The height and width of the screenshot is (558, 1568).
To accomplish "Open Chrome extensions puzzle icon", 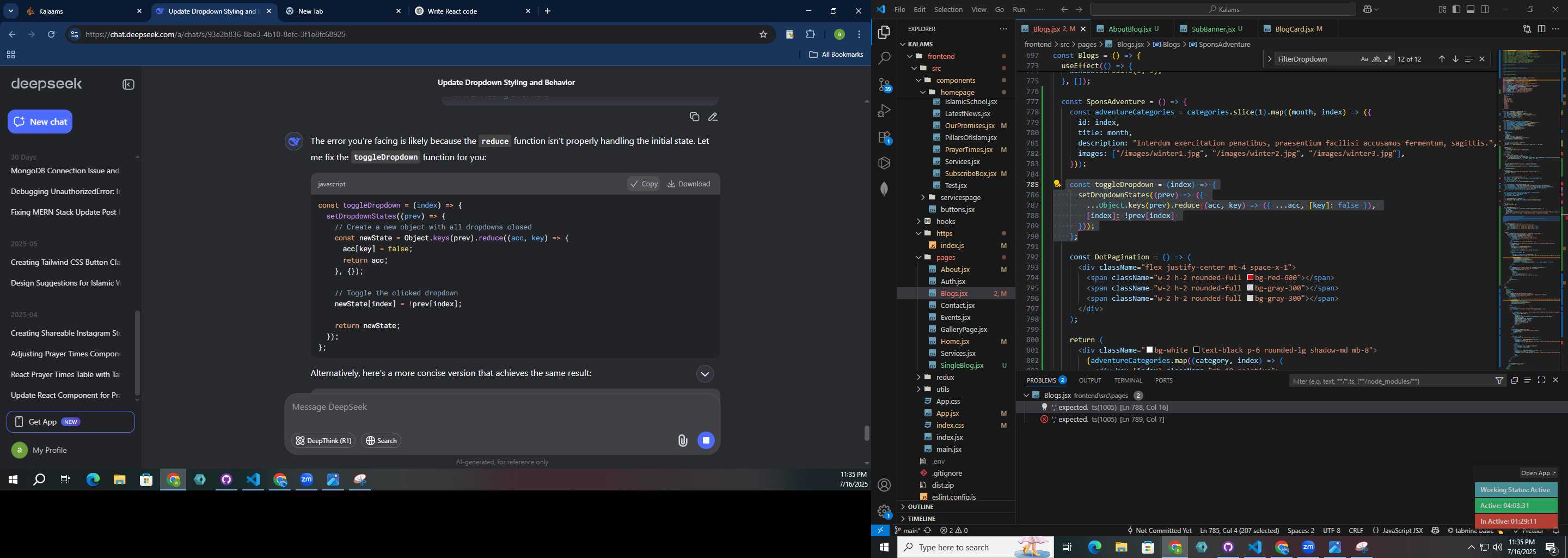I will click(811, 35).
